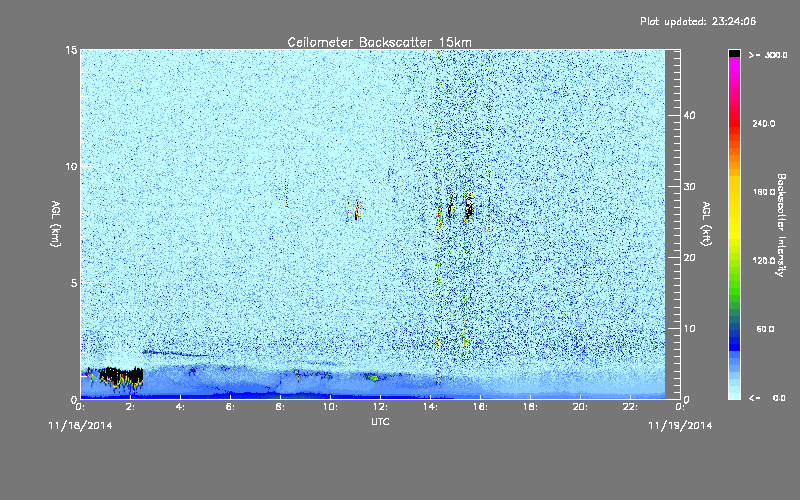Click the 15 tick on AGL km axis
The image size is (800, 500).
(x=71, y=50)
